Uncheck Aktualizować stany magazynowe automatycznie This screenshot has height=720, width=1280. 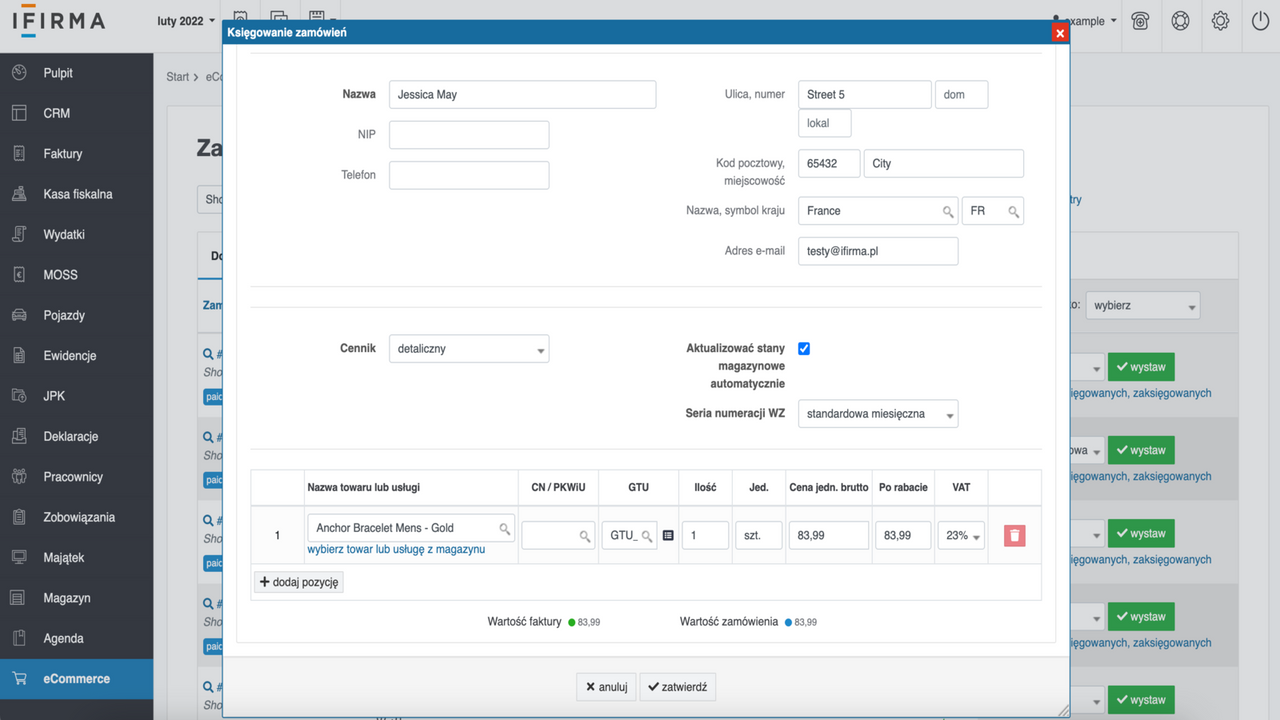coord(804,348)
